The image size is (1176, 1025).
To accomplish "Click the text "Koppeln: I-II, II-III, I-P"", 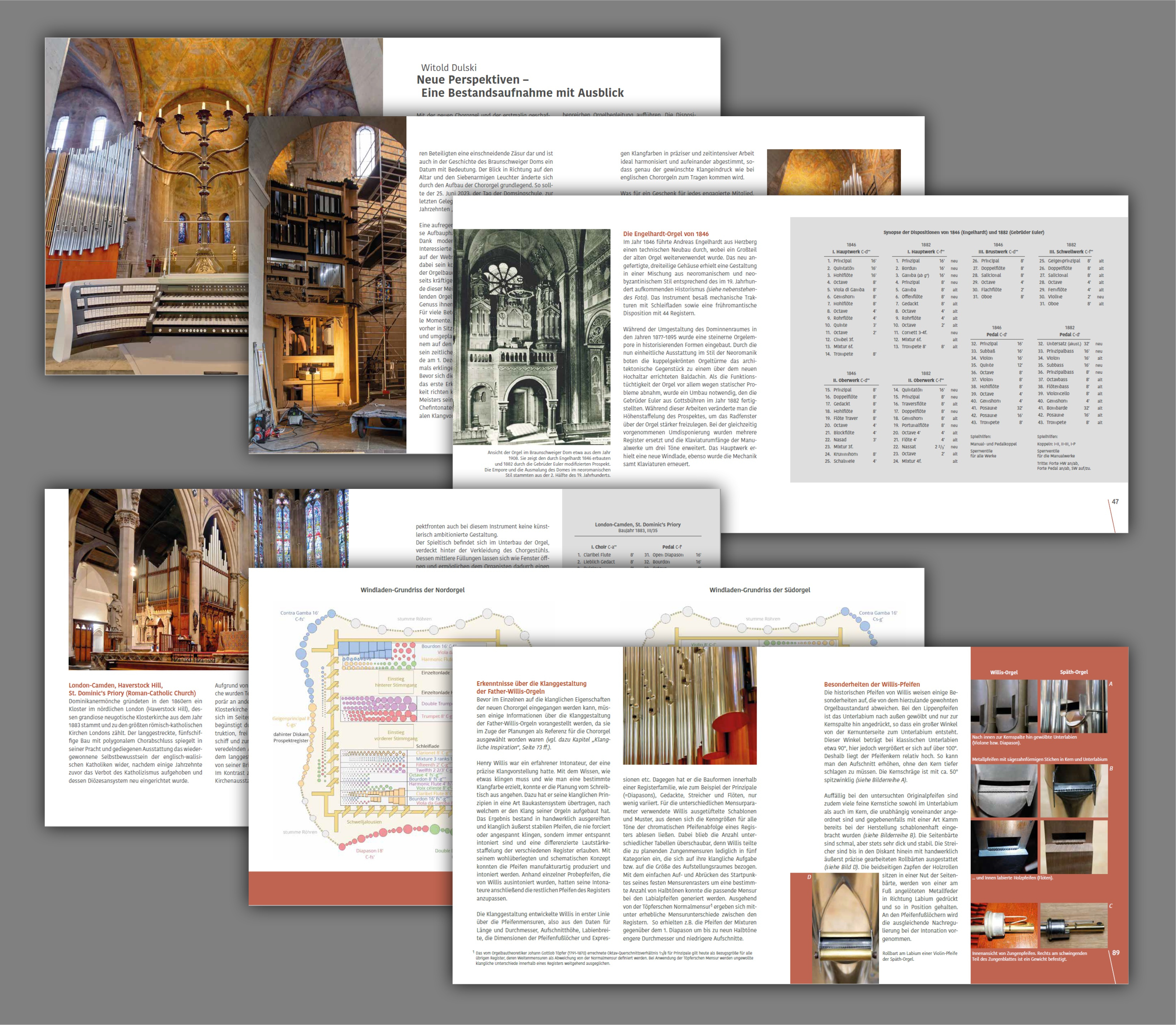I will pos(1057,444).
